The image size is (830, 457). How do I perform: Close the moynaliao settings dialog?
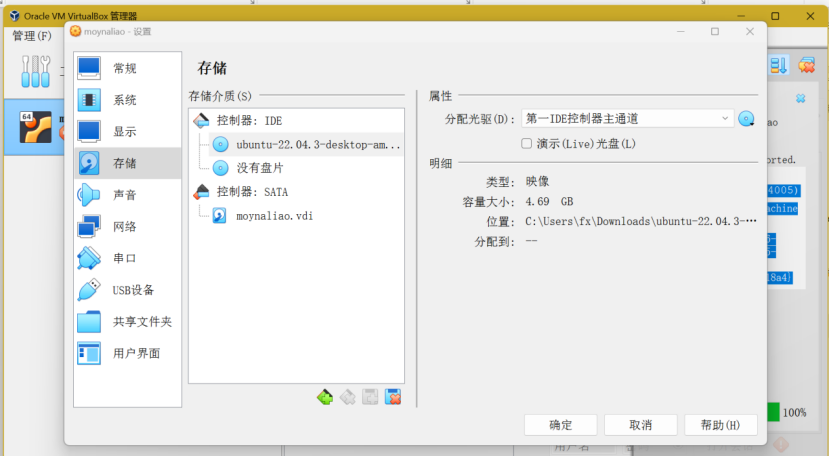pyautogui.click(x=750, y=32)
